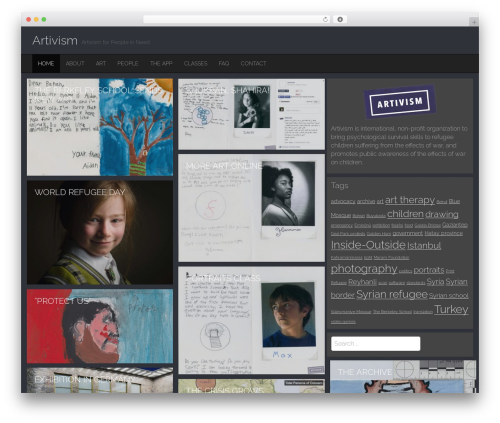Open the FAQ menu item
The image size is (500, 423).
(224, 63)
